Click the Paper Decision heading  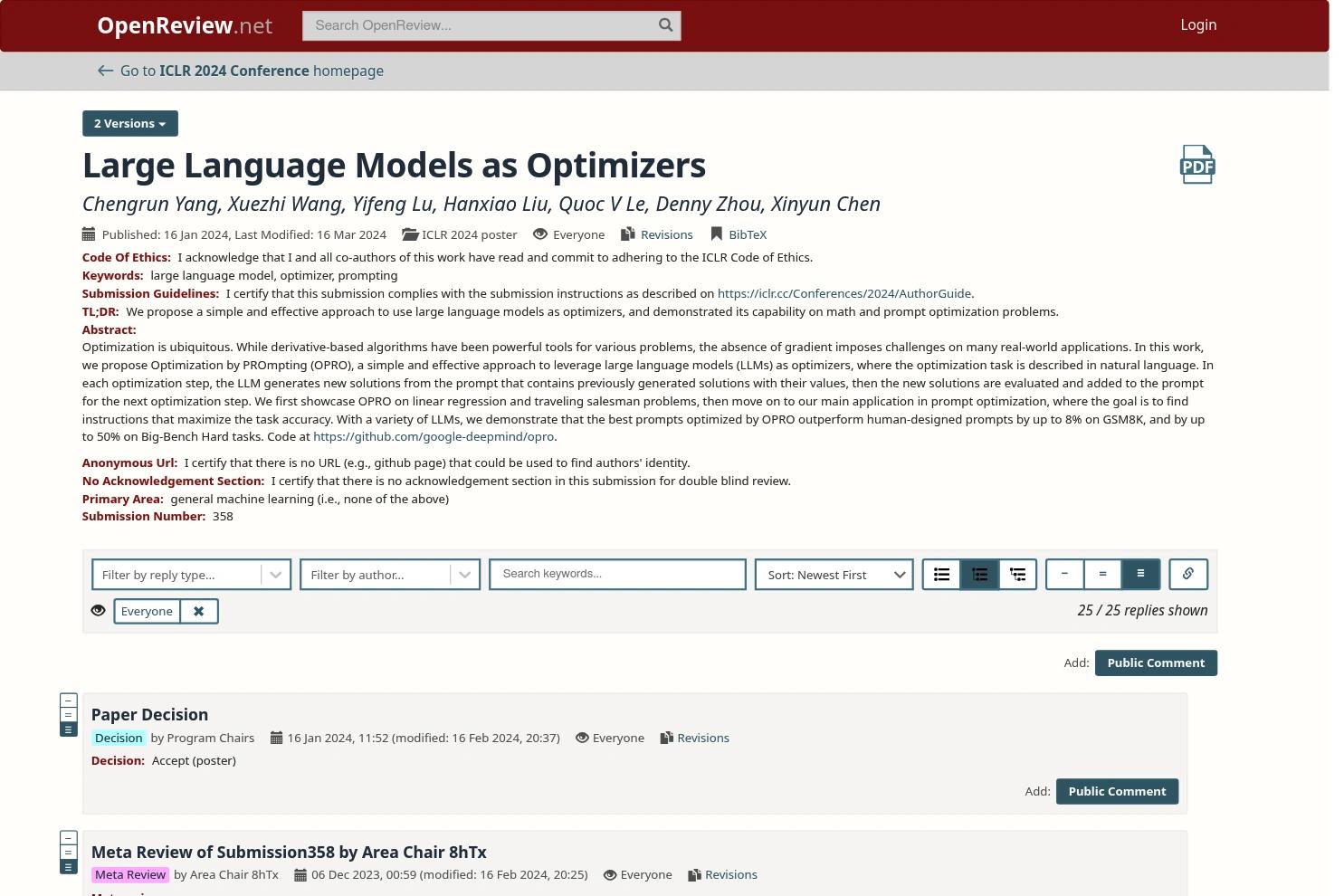[x=149, y=714]
